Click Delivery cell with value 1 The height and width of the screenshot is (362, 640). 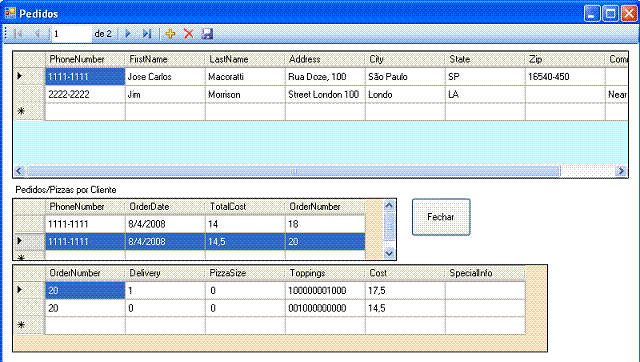[165, 291]
